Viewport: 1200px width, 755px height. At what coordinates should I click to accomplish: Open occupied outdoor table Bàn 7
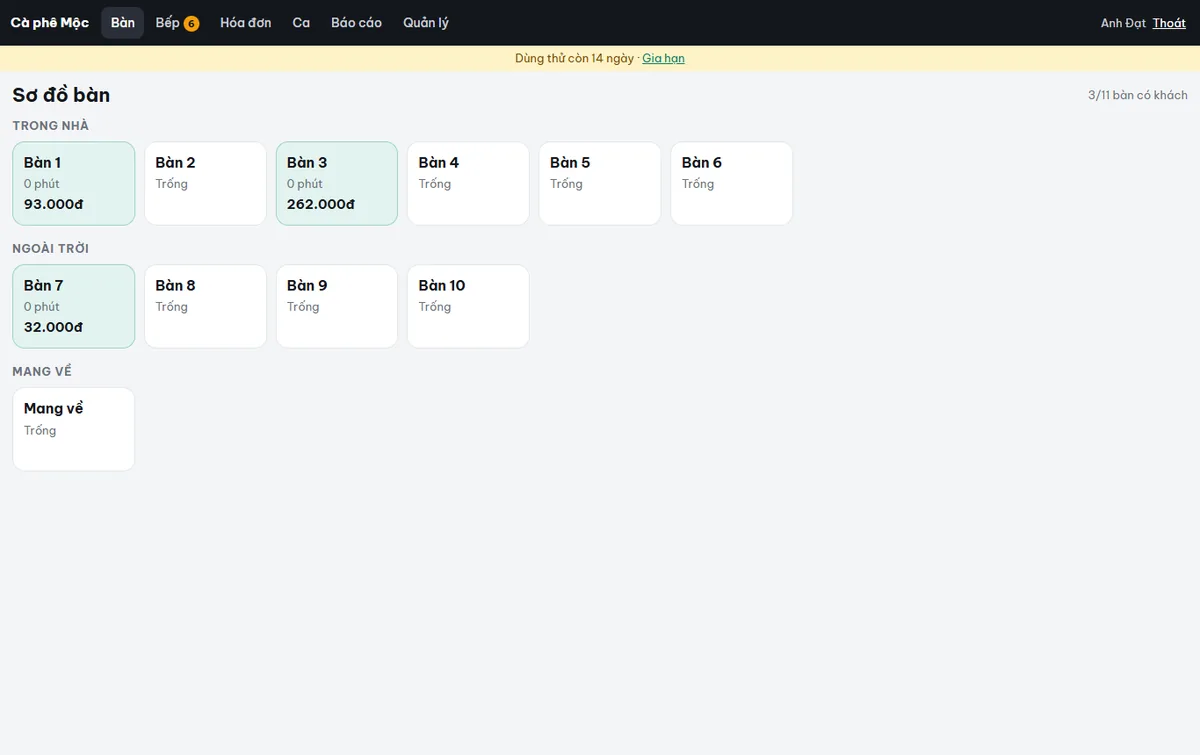[74, 306]
